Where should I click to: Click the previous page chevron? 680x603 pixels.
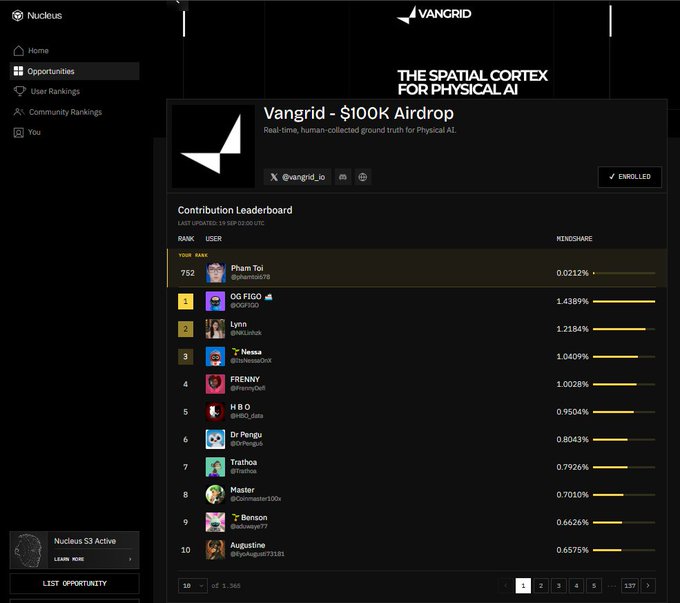(x=505, y=586)
